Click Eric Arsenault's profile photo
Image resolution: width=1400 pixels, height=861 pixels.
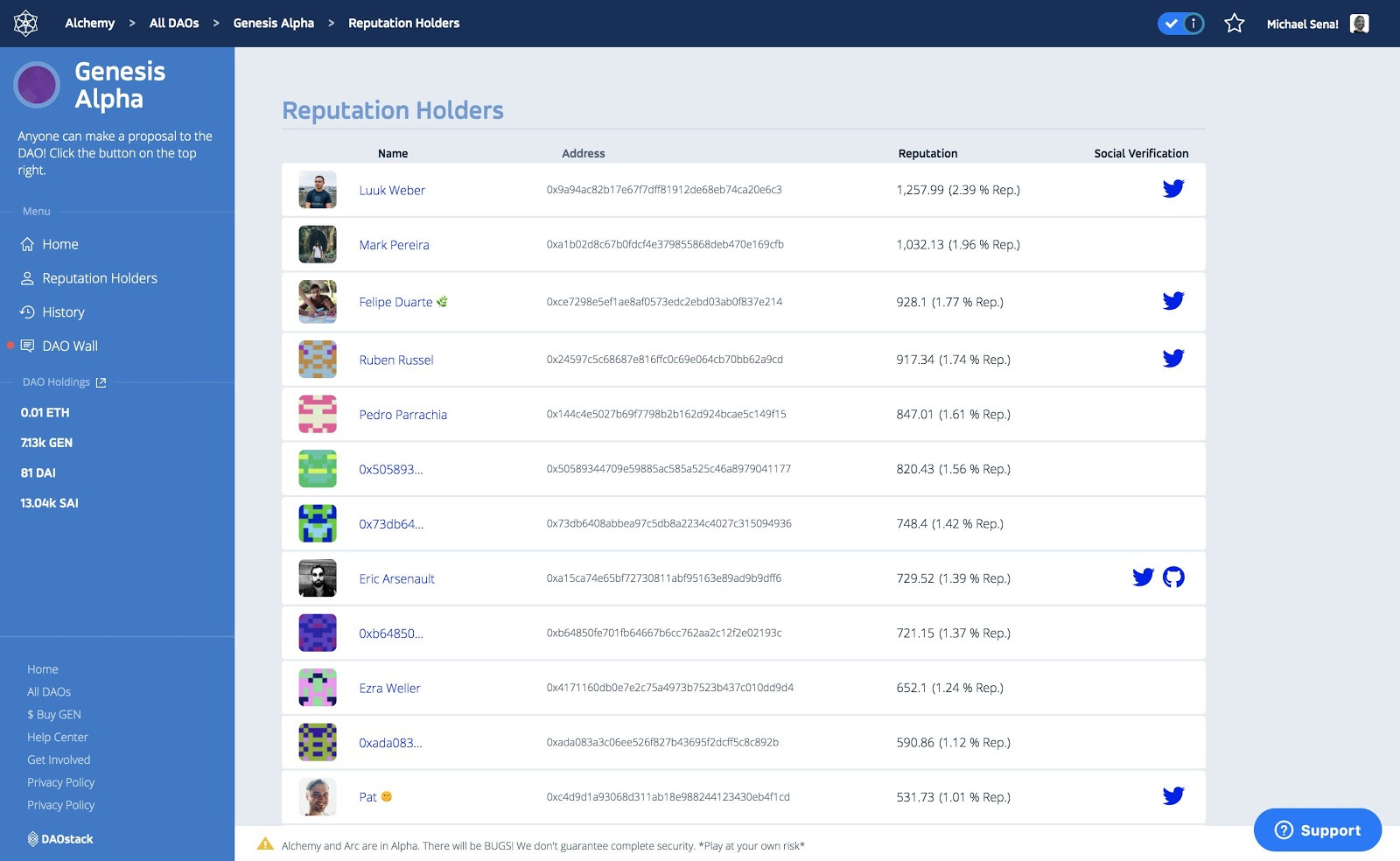(x=318, y=578)
